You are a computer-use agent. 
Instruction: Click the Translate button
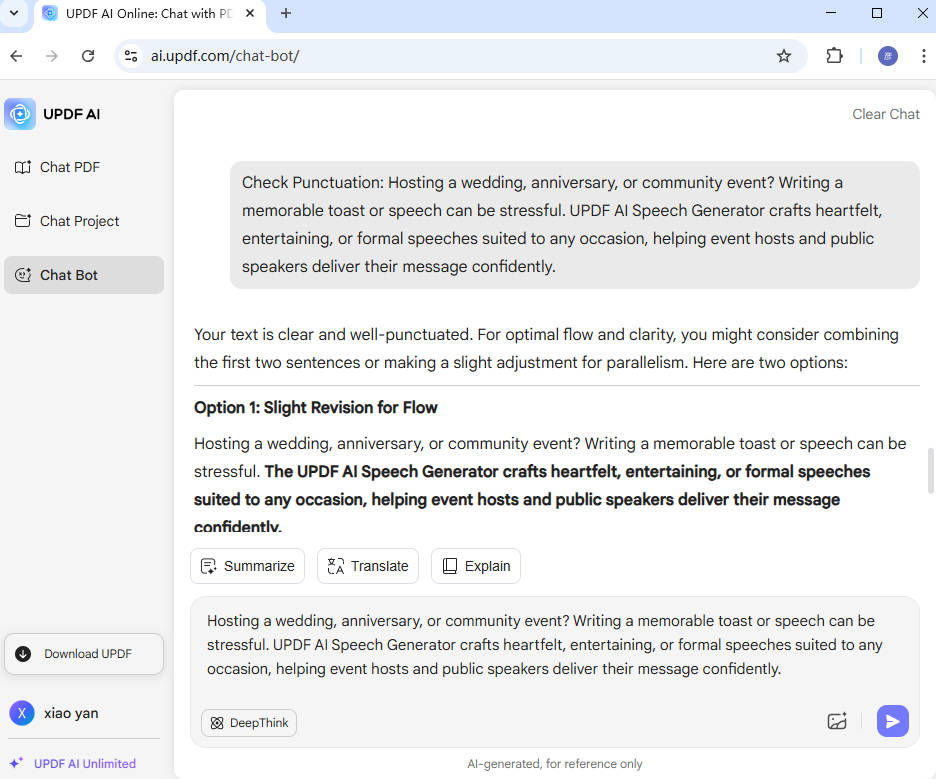[368, 566]
